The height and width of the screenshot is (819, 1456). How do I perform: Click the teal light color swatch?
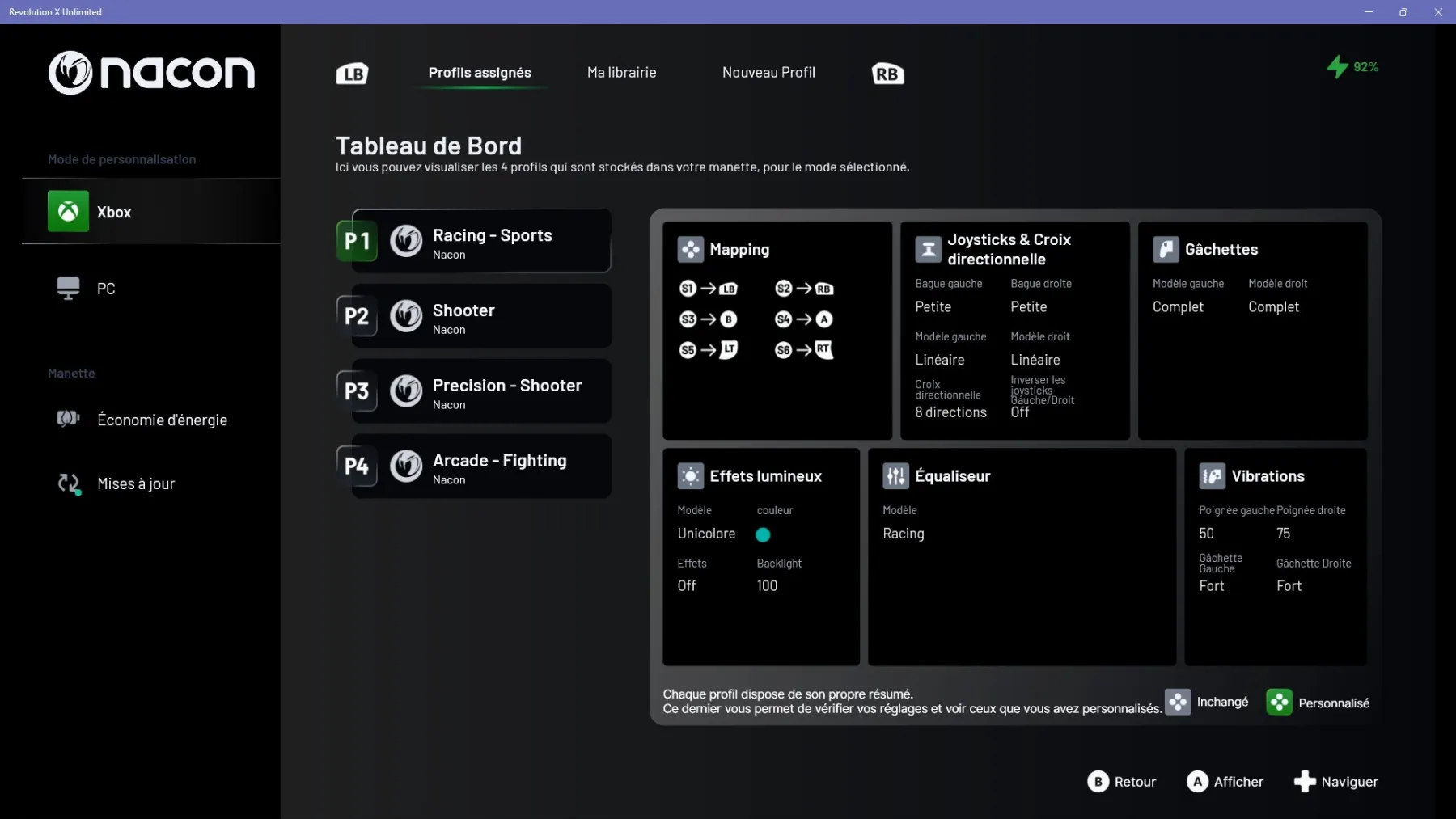point(763,534)
